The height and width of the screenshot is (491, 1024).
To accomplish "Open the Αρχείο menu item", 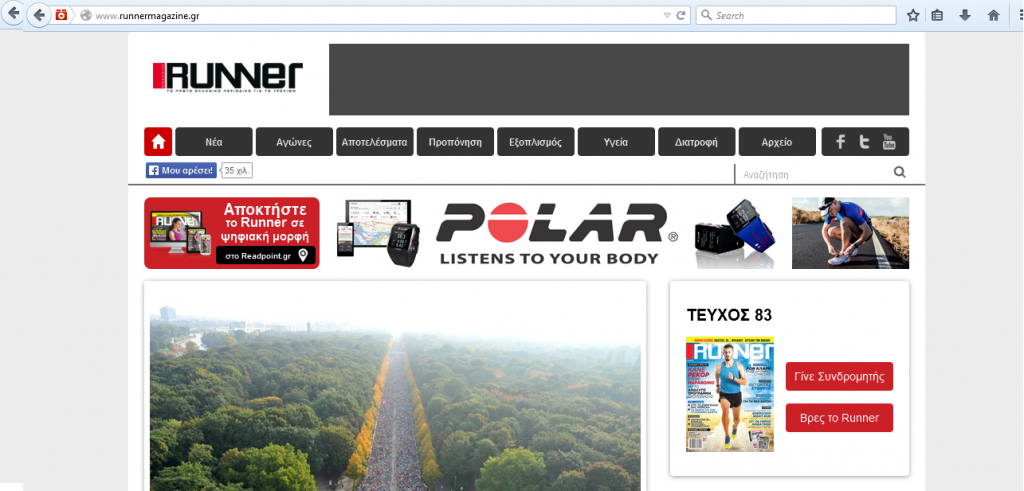I will (x=777, y=142).
